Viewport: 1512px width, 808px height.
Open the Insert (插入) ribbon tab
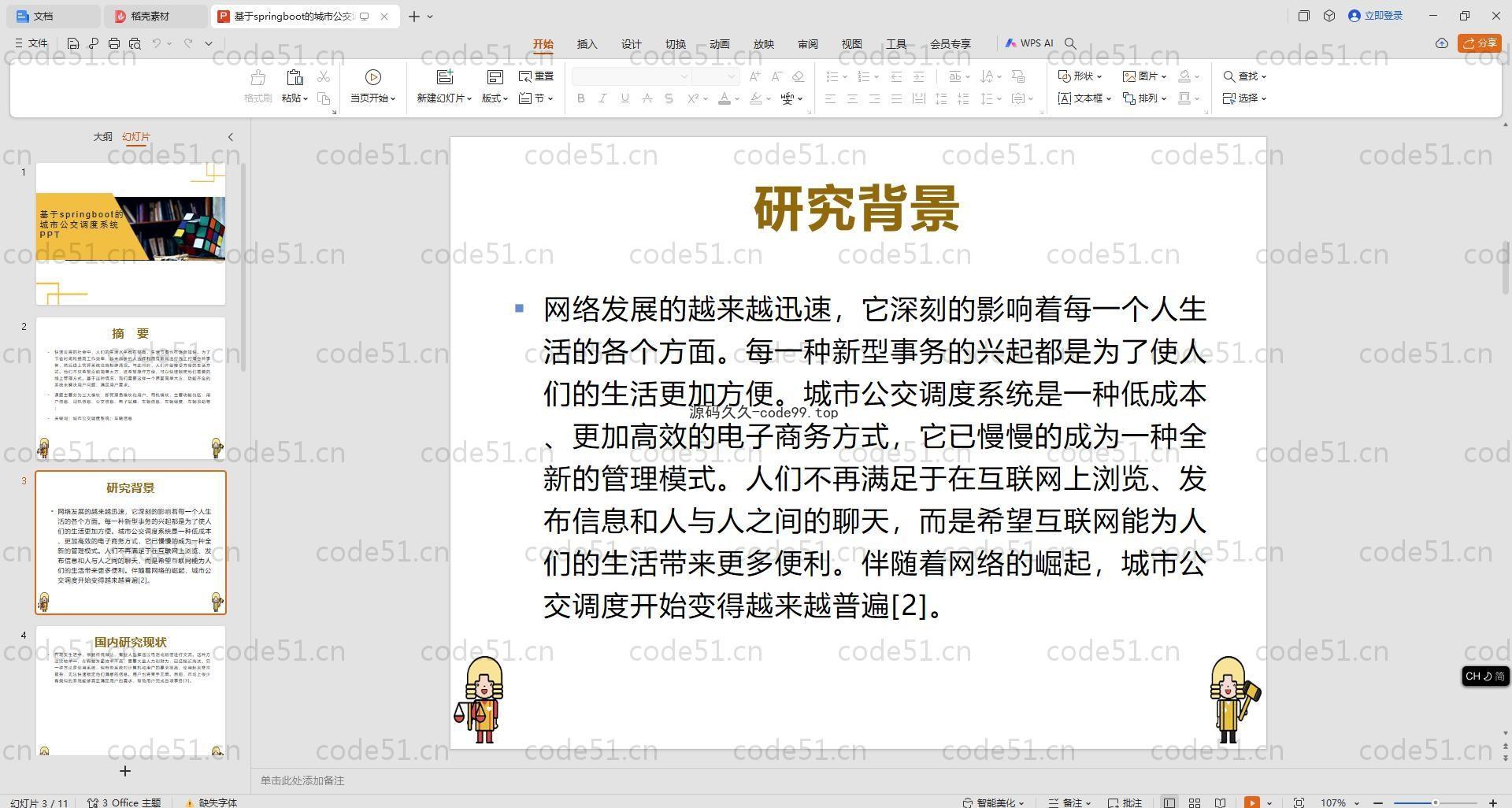(587, 44)
